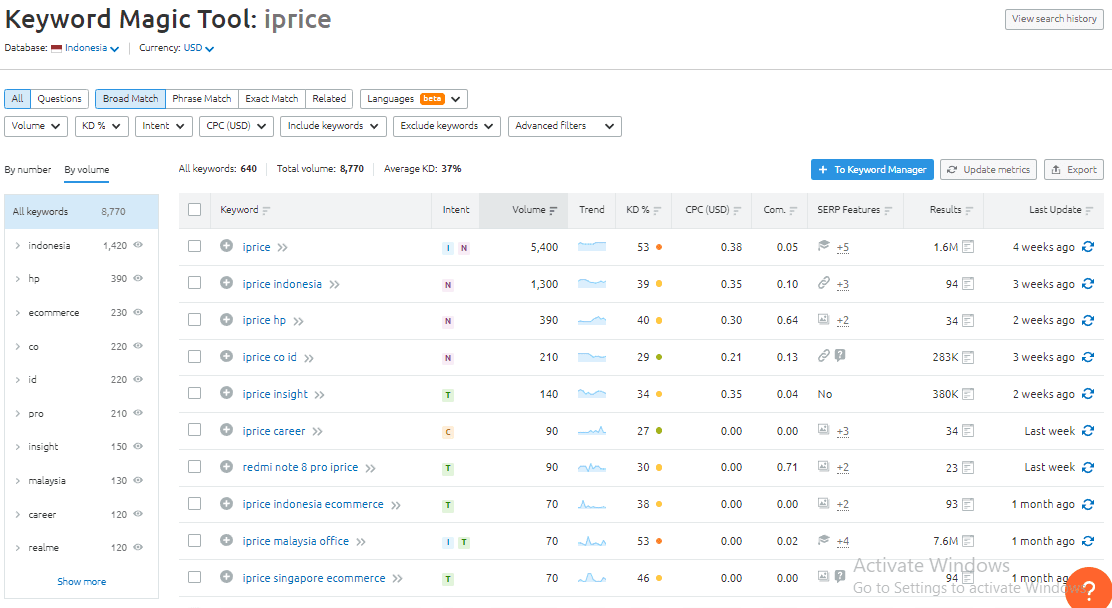This screenshot has width=1112, height=608.
Task: Add 'iprice indonesia' with plus icon
Action: (226, 283)
